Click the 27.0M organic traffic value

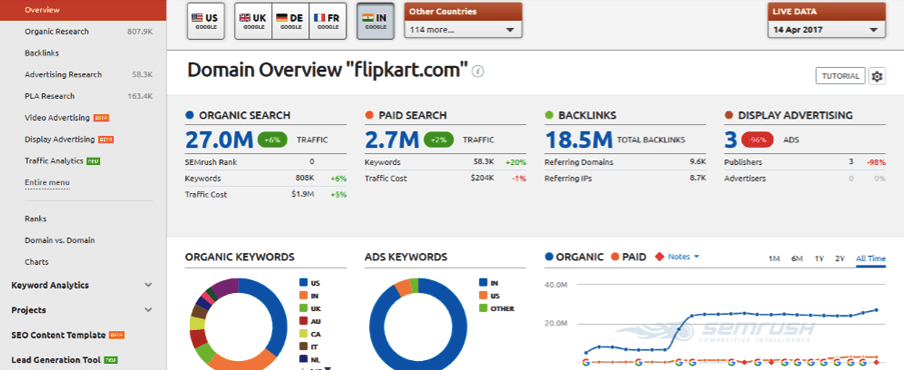220,139
